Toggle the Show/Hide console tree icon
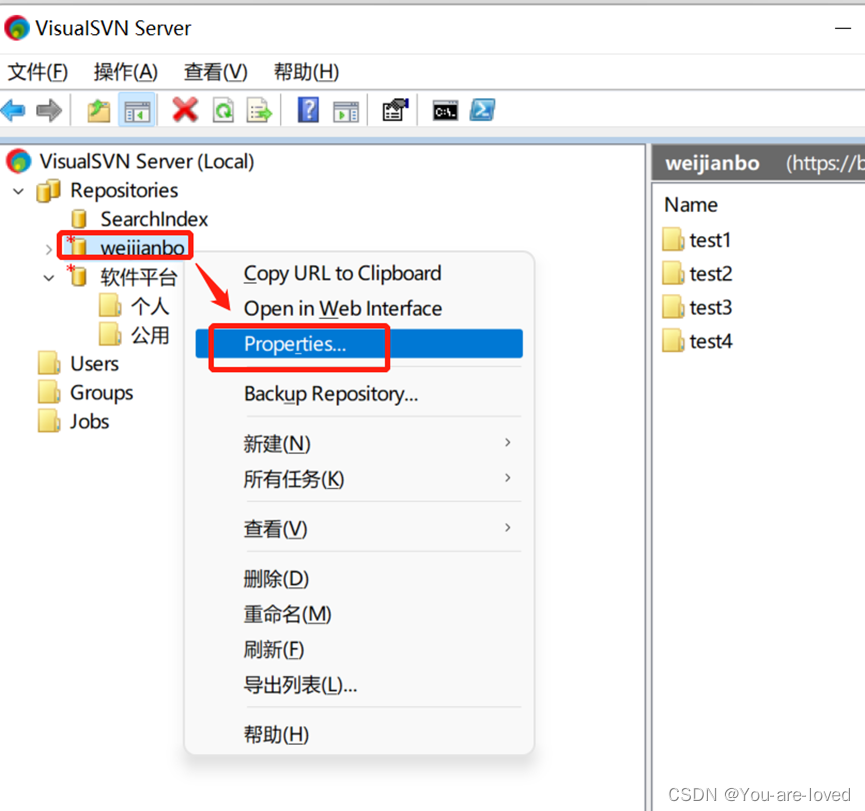The image size is (865, 811). [137, 111]
